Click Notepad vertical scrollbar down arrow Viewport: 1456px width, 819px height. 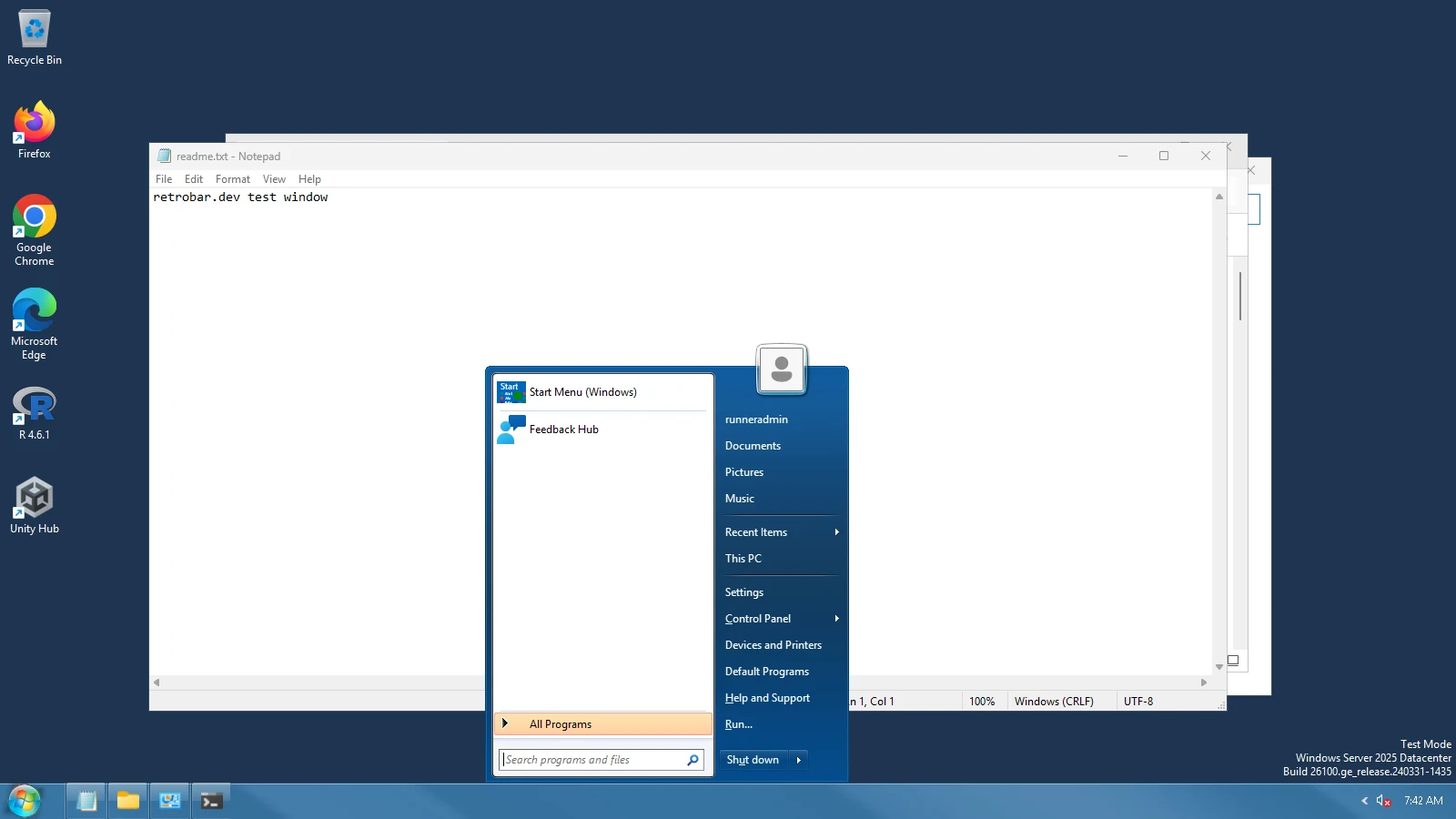[x=1219, y=667]
